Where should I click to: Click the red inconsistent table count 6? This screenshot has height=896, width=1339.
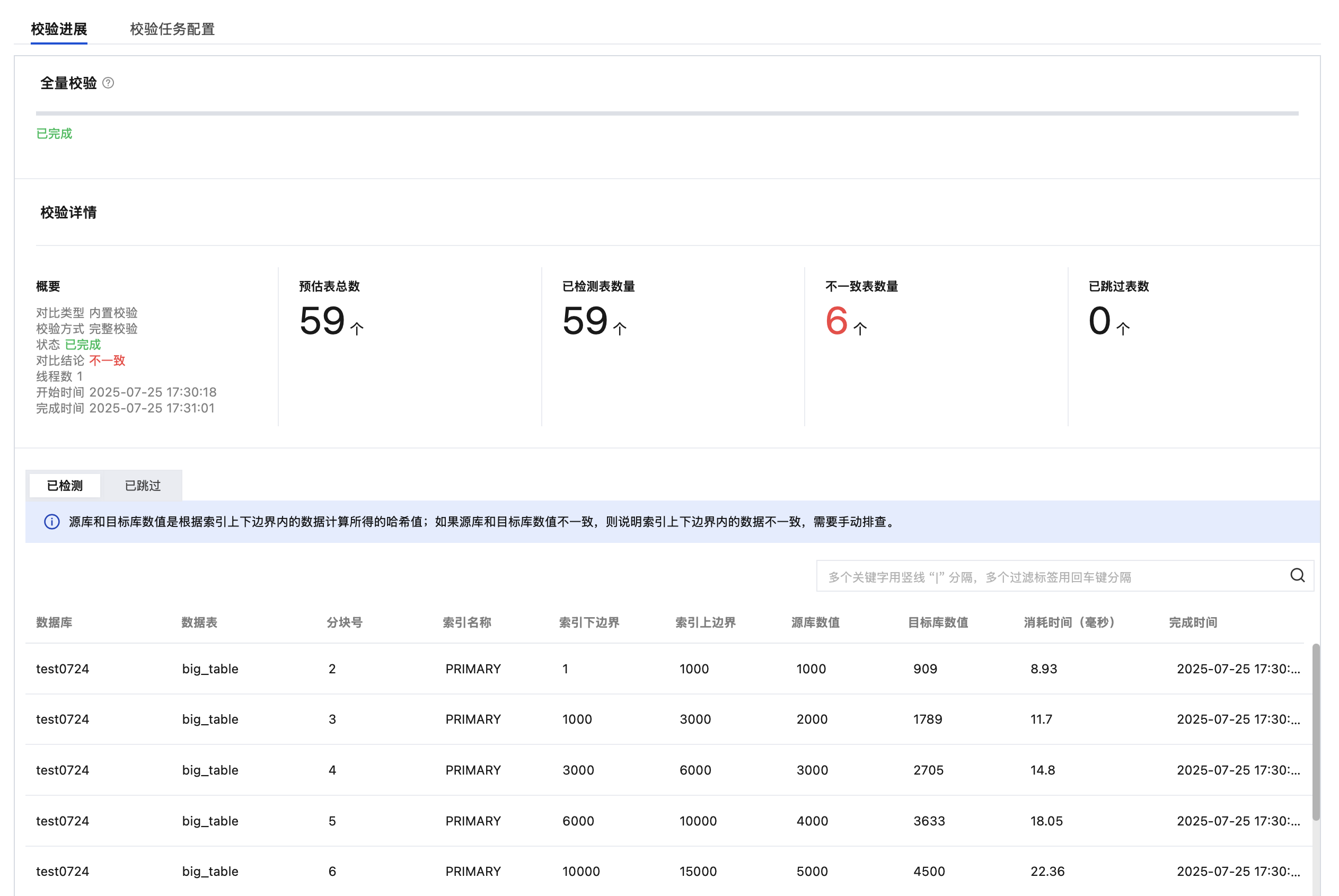[836, 321]
